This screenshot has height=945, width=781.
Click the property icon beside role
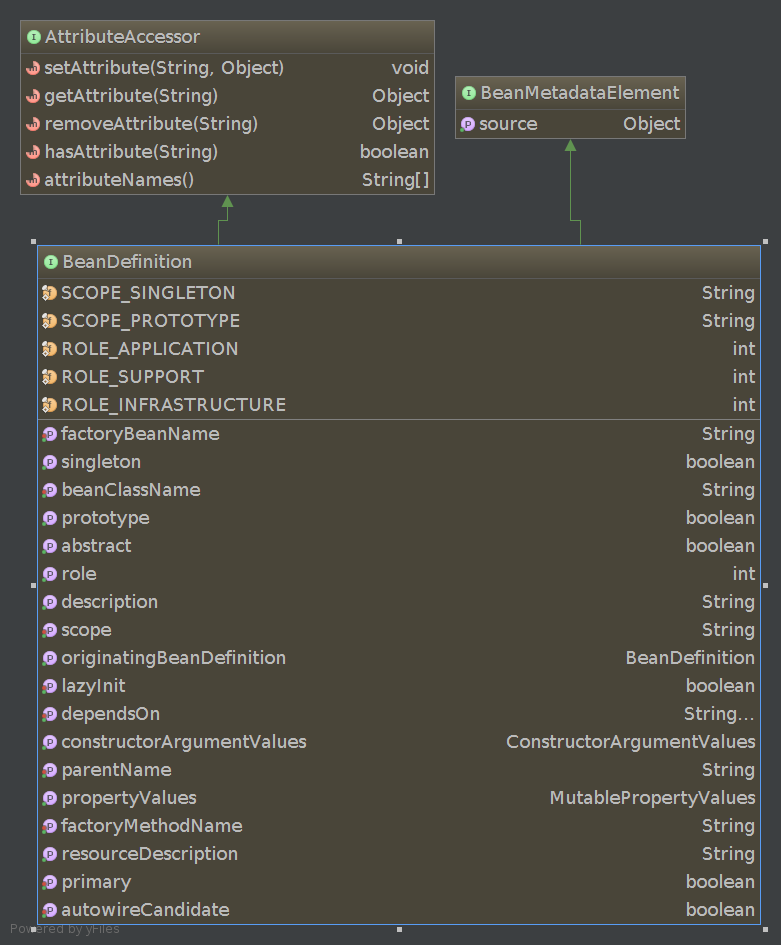pyautogui.click(x=49, y=574)
